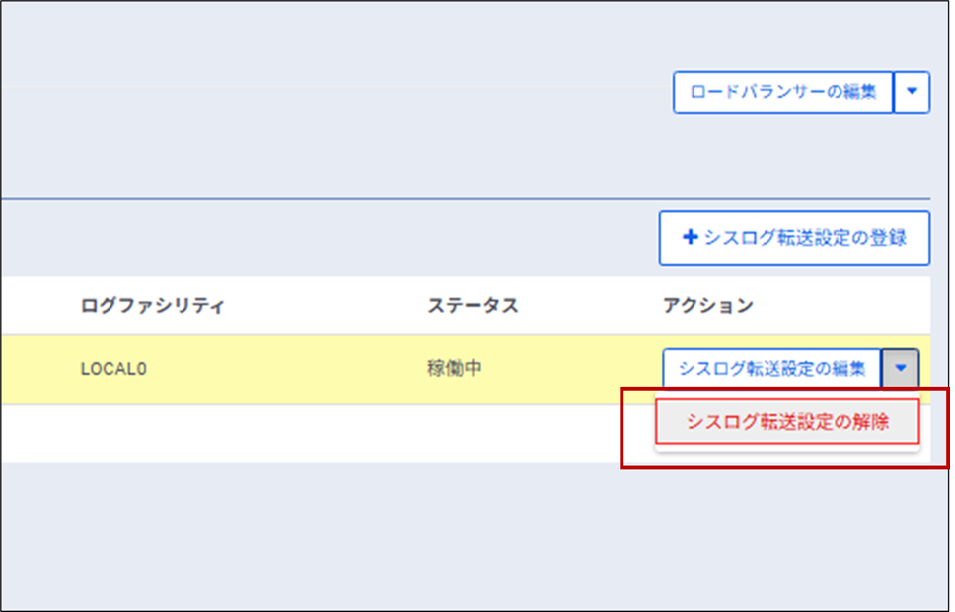The image size is (955, 612).
Task: Click the ロードバランサーの編集 button
Action: tap(783, 92)
